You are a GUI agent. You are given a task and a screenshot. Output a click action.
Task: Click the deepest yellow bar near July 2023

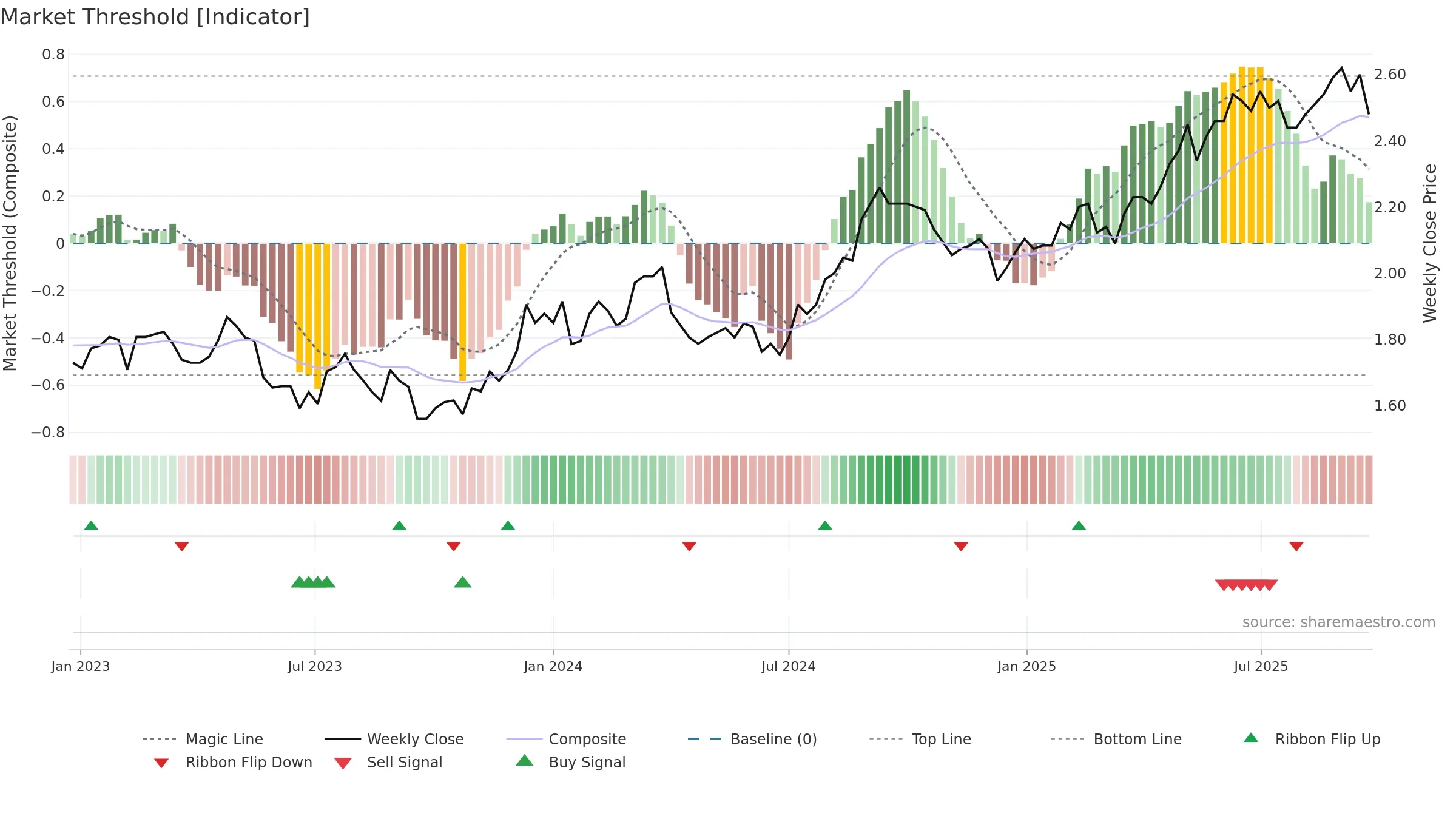pyautogui.click(x=317, y=316)
